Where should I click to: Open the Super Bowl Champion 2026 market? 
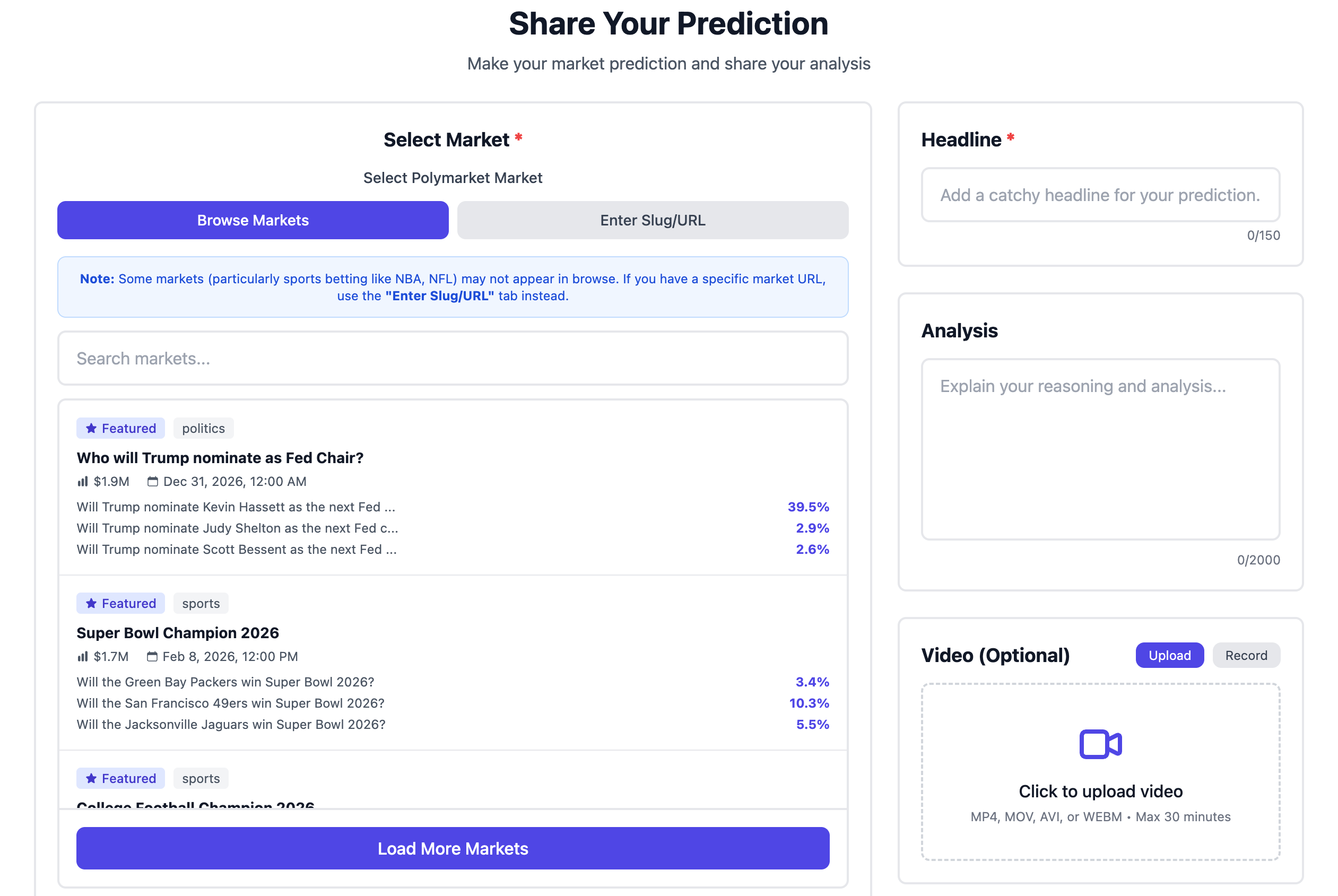click(178, 633)
